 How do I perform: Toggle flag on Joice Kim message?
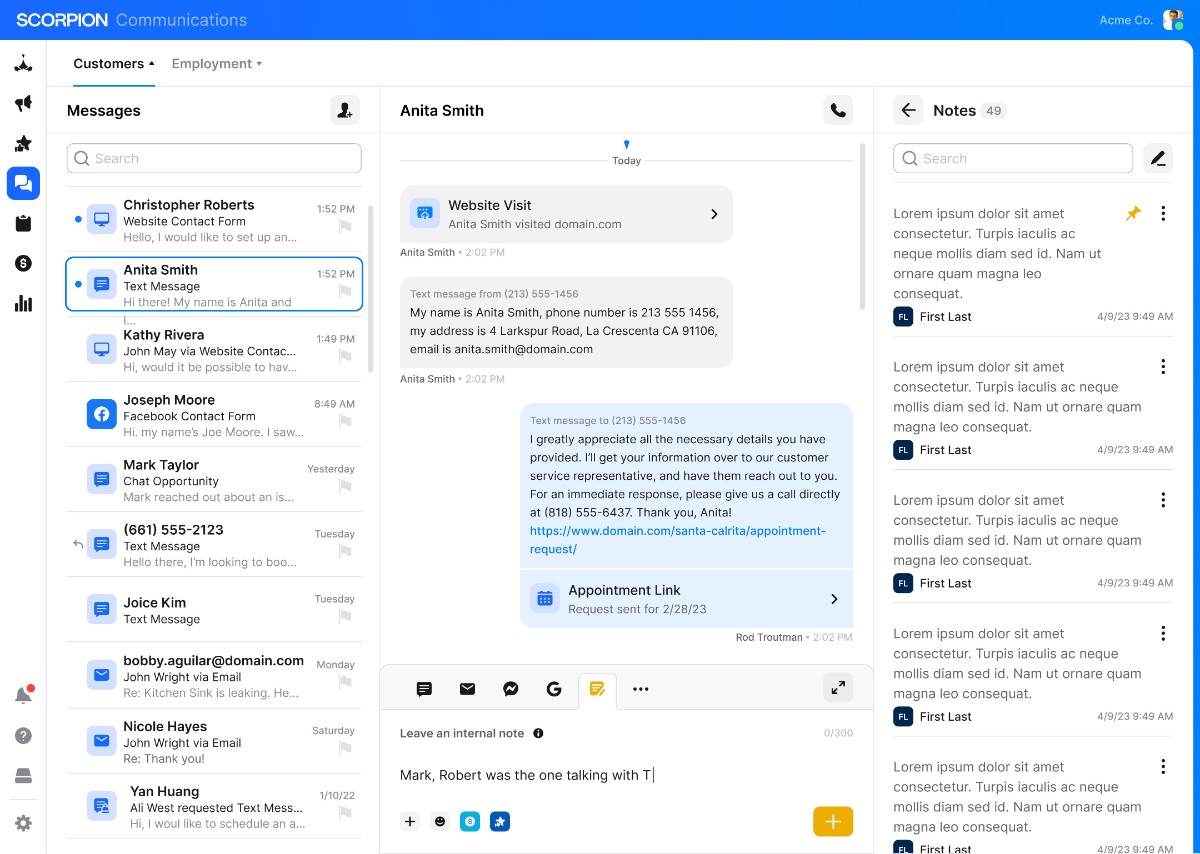pyautogui.click(x=345, y=617)
